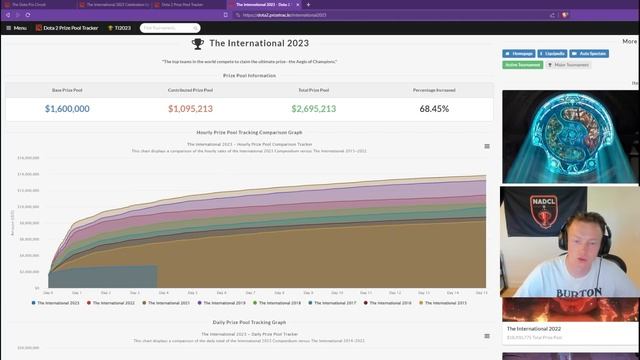Click the Find Tournaments search field
The height and width of the screenshot is (360, 640).
click(170, 28)
